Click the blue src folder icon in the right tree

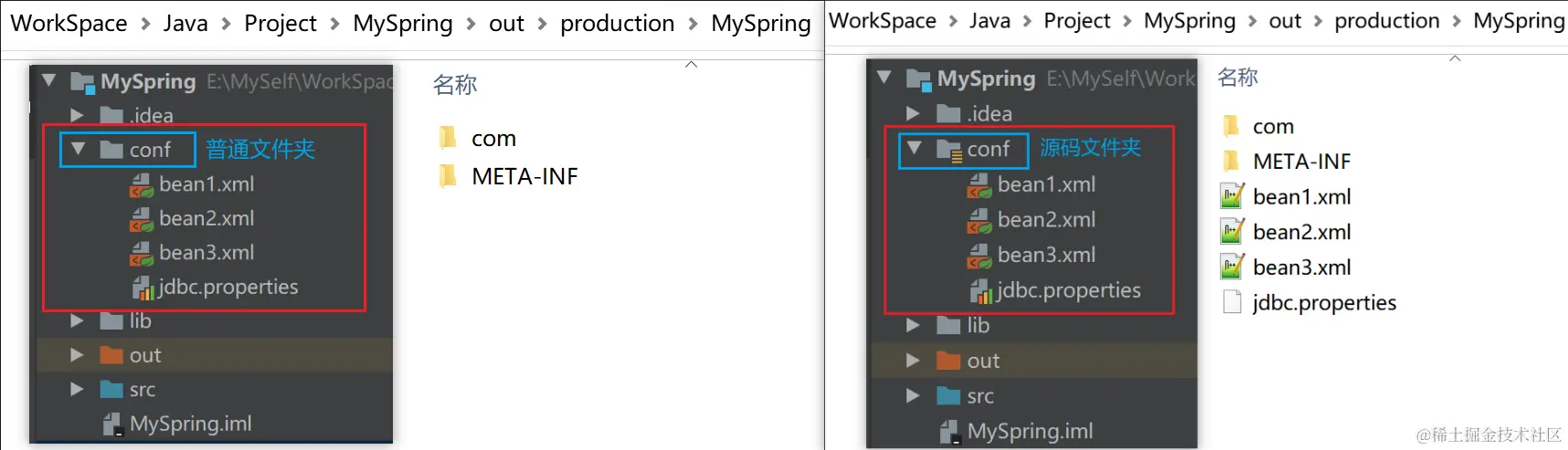[949, 396]
